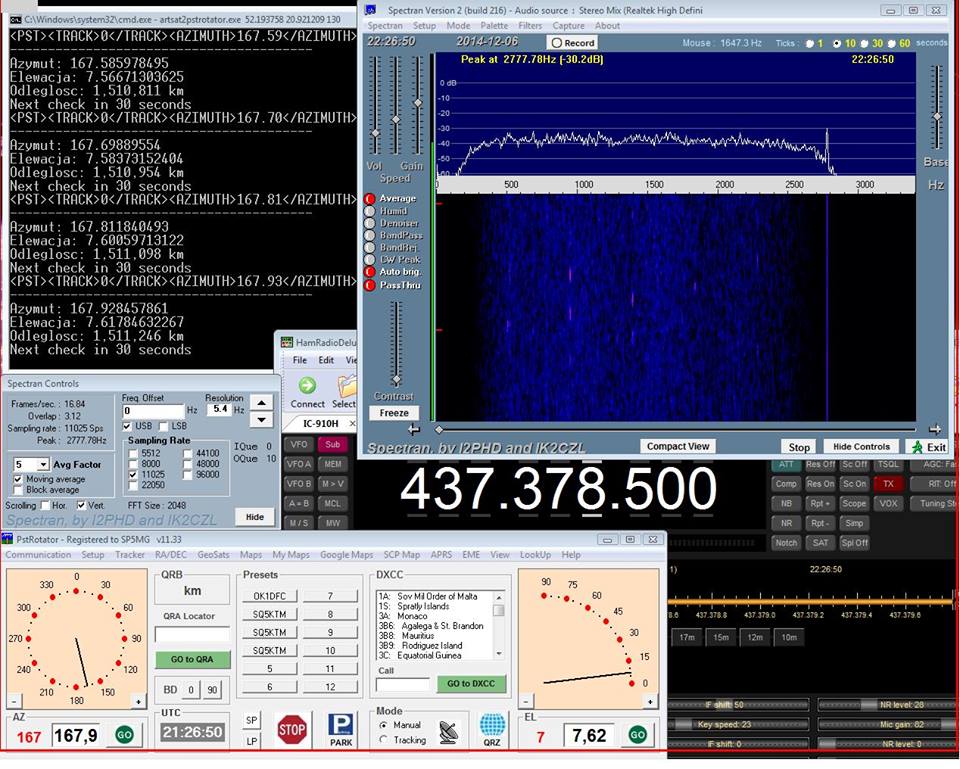Viewport: 960px width, 769px height.
Task: Click the QRA Locator input field
Action: pyautogui.click(x=191, y=635)
